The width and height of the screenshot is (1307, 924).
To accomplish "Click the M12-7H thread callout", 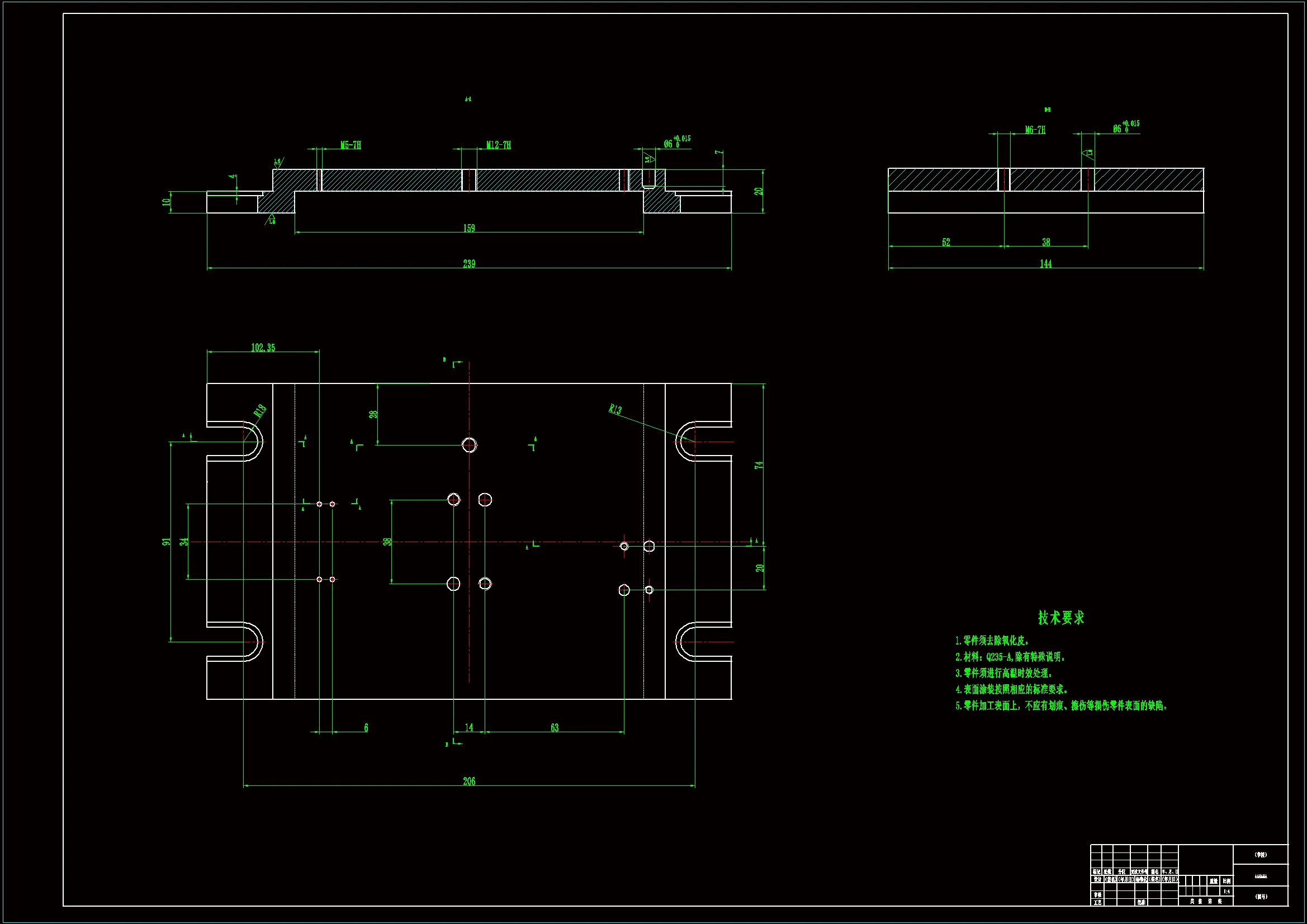I will tap(498, 145).
